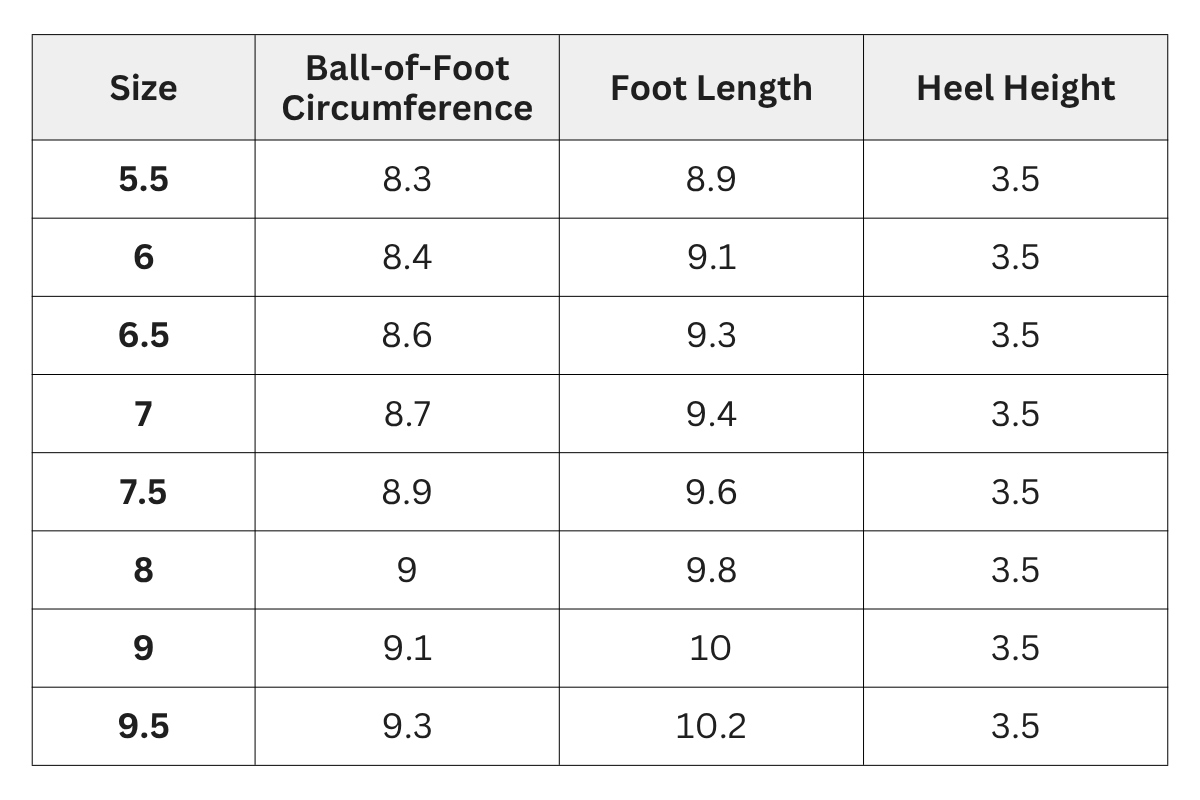Select the size 7 row label

tap(143, 414)
